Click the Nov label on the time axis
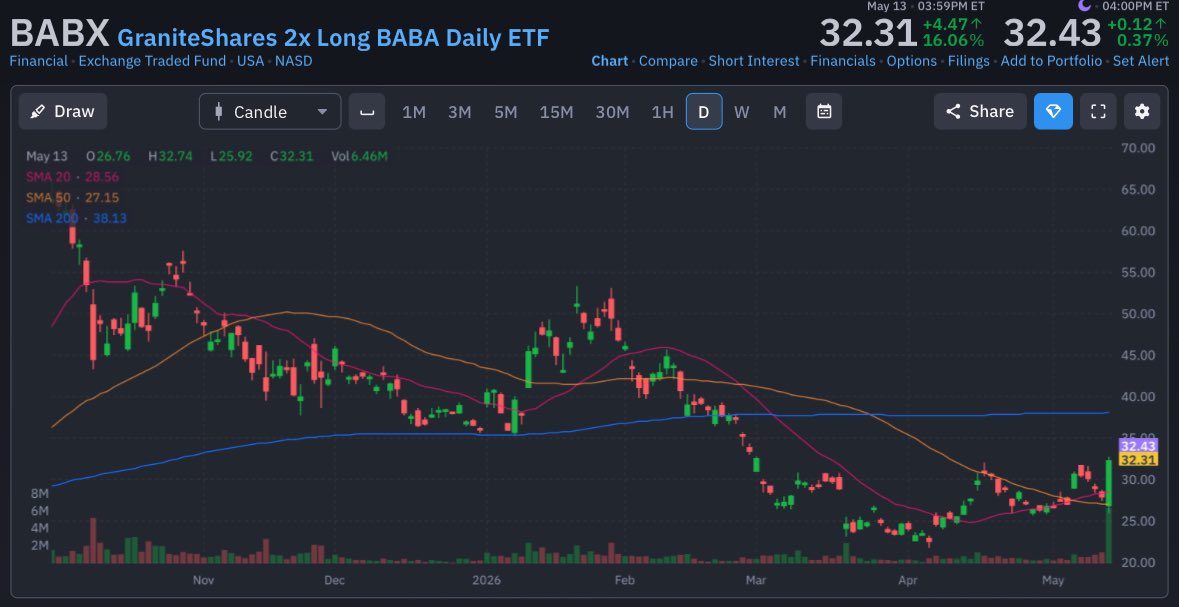 point(204,580)
